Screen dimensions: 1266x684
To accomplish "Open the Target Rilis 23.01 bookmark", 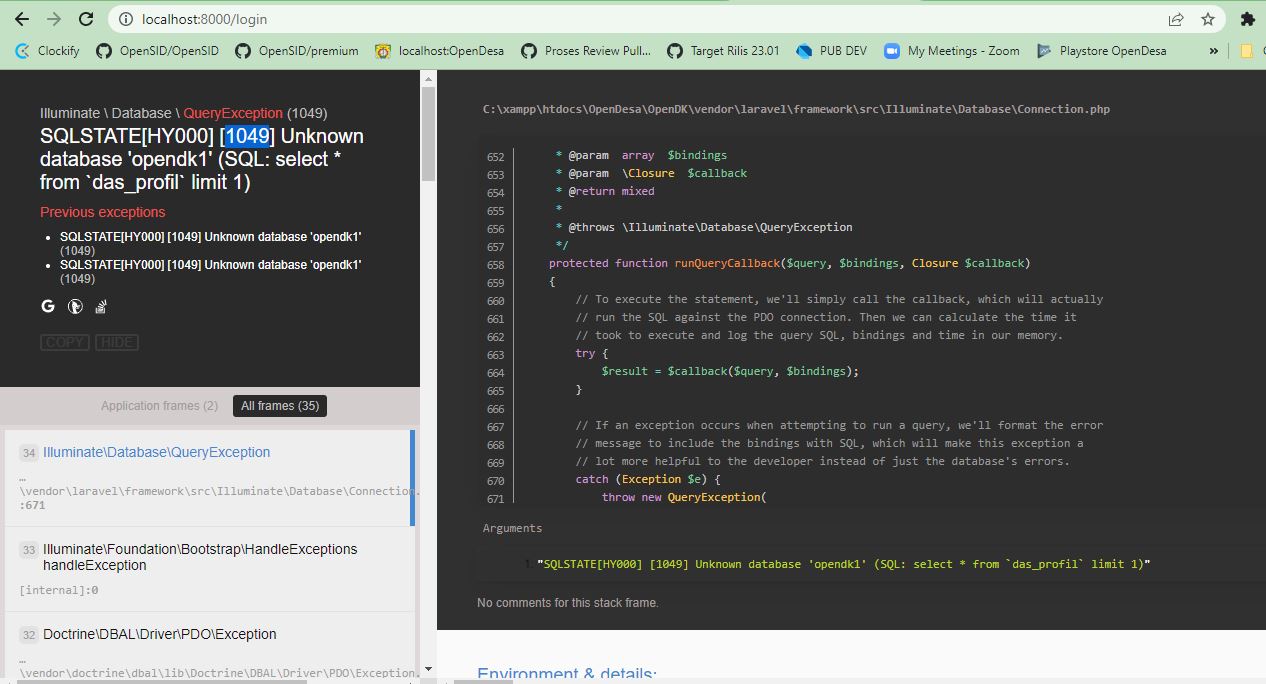I will coord(723,50).
